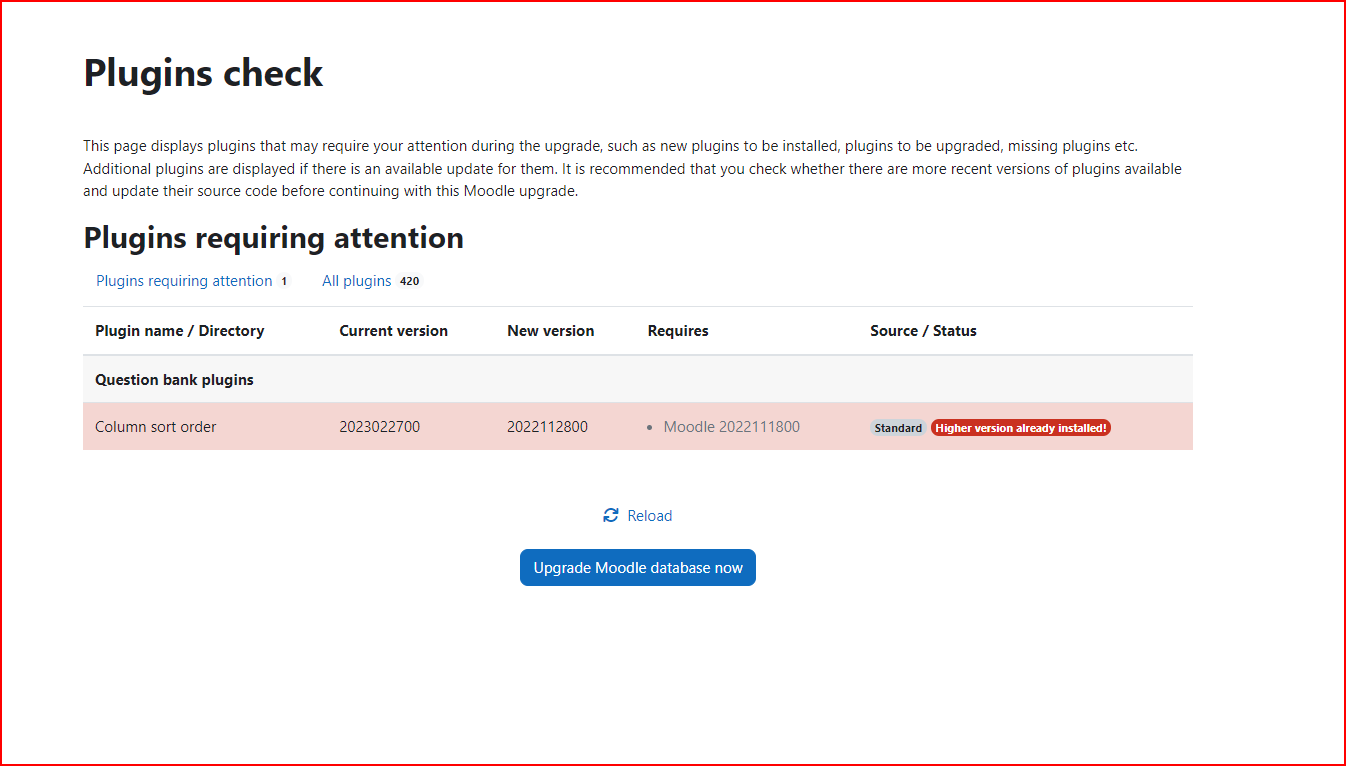Select current version value 2023022700

[380, 427]
